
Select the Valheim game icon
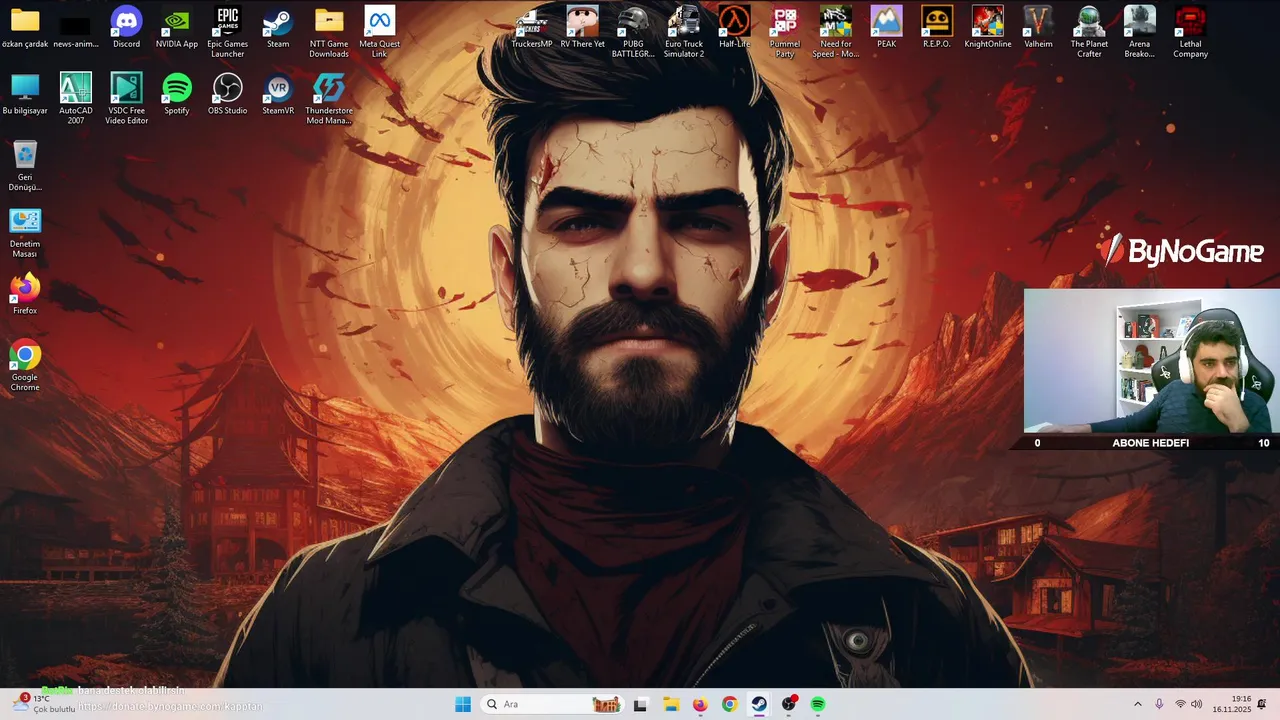tap(1038, 28)
